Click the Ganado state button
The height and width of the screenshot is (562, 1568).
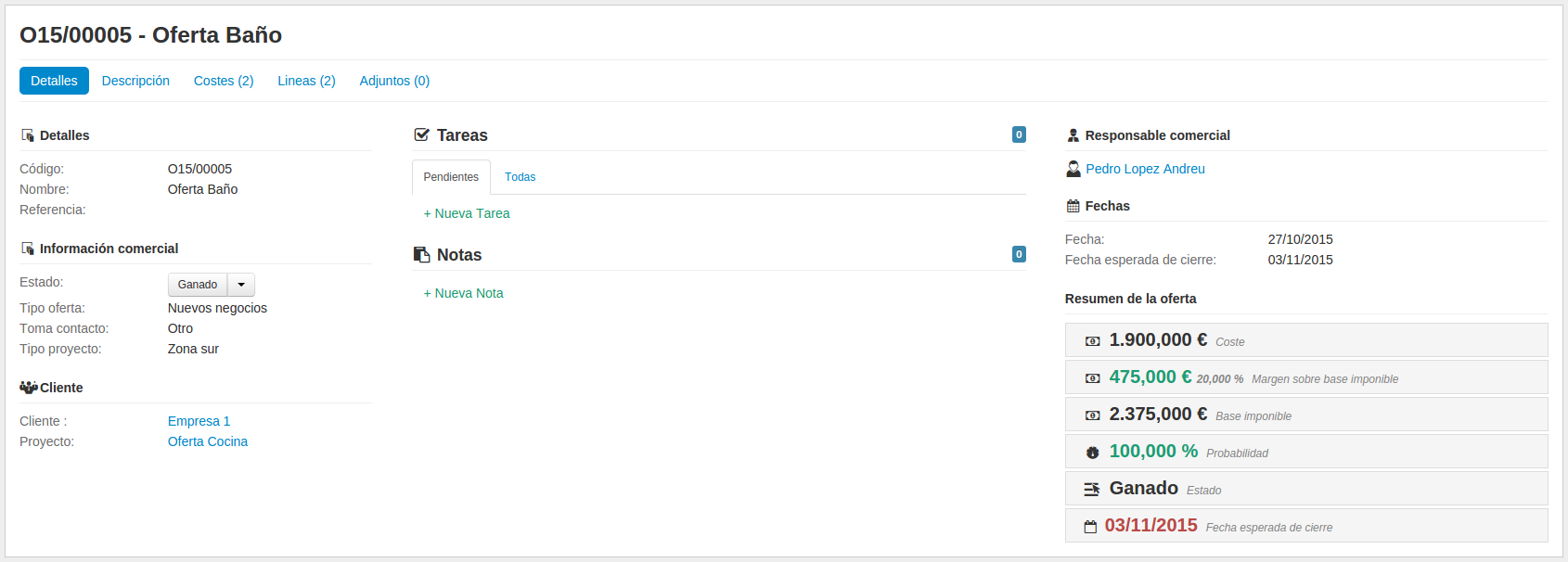pyautogui.click(x=198, y=285)
